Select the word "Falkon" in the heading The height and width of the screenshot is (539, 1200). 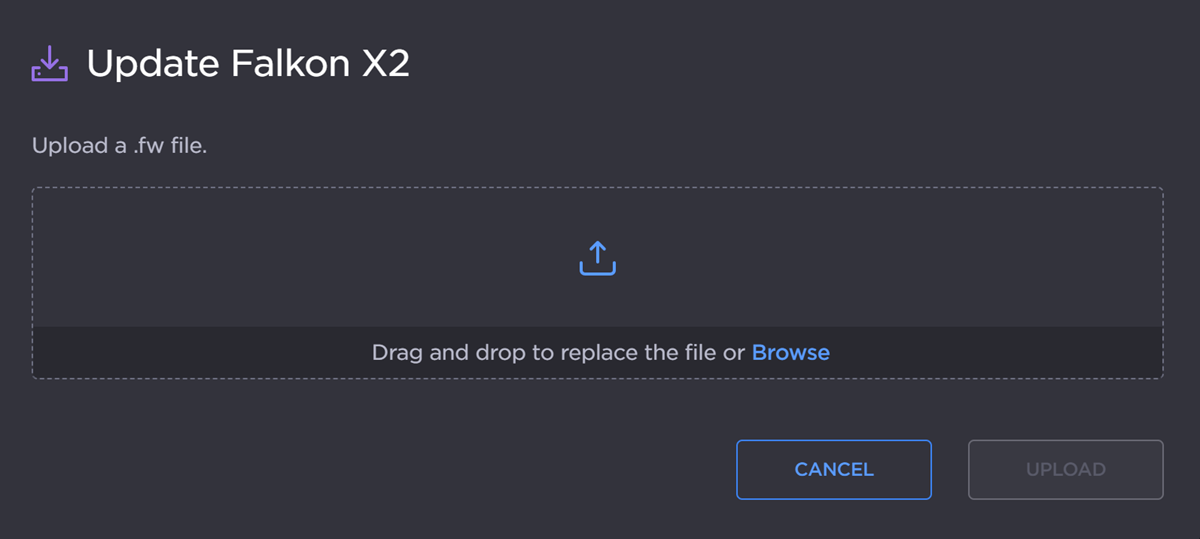276,65
